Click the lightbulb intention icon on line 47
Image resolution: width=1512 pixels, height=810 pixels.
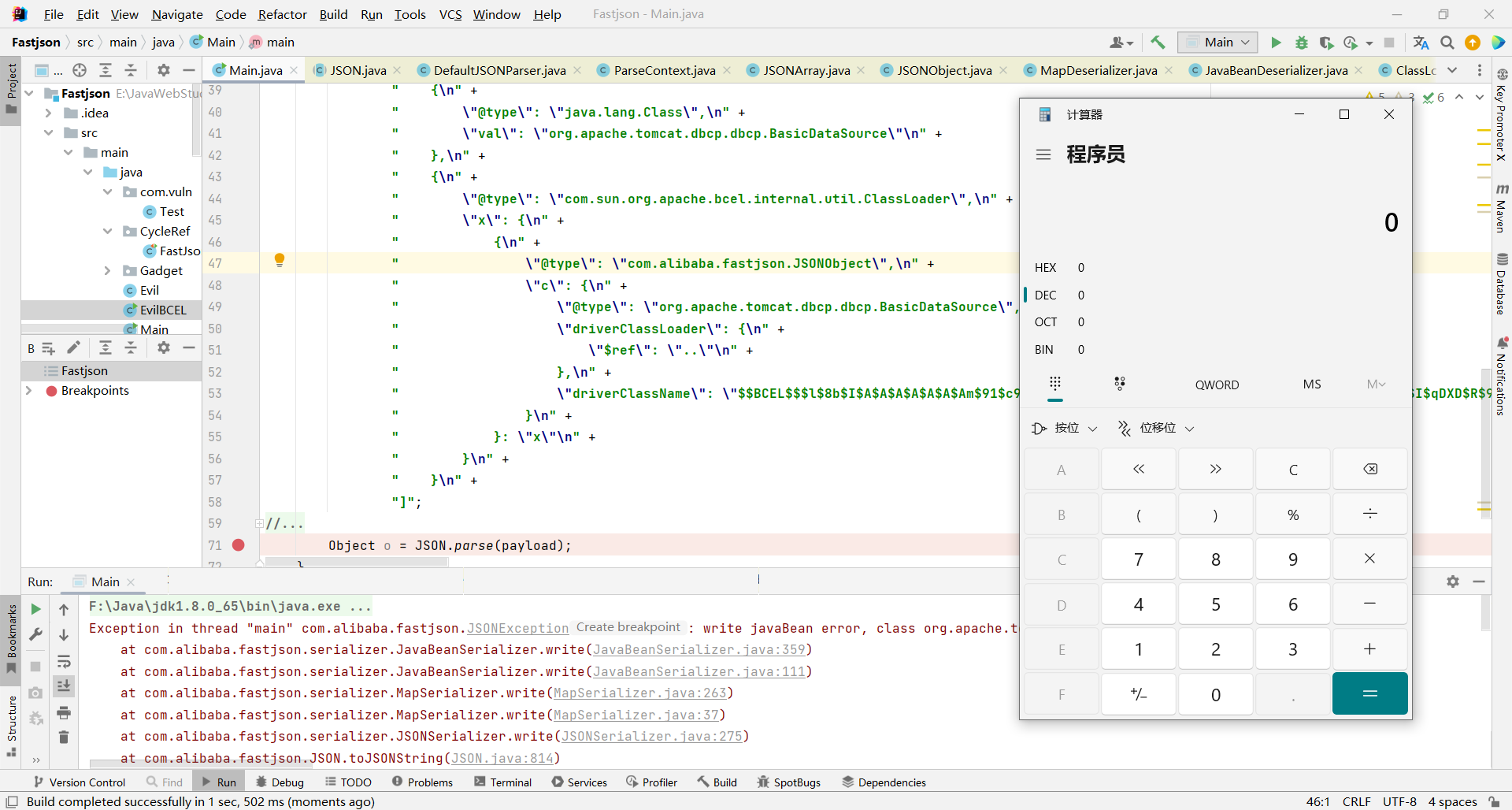coord(279,260)
